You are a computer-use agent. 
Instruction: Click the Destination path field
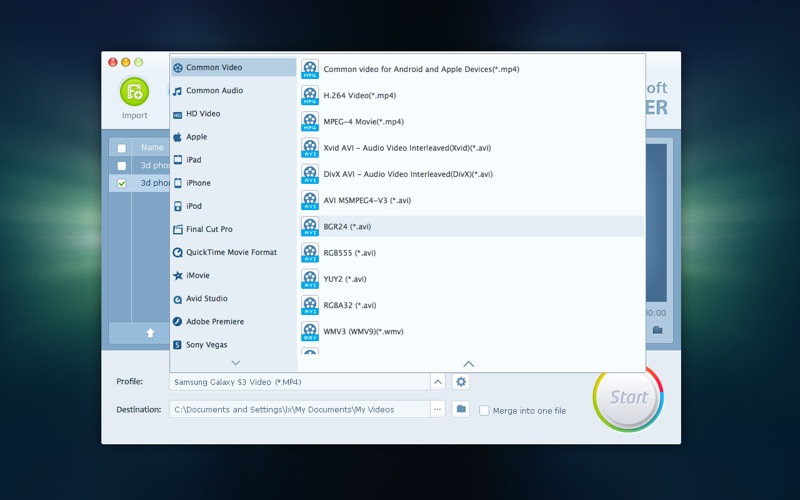pos(300,410)
